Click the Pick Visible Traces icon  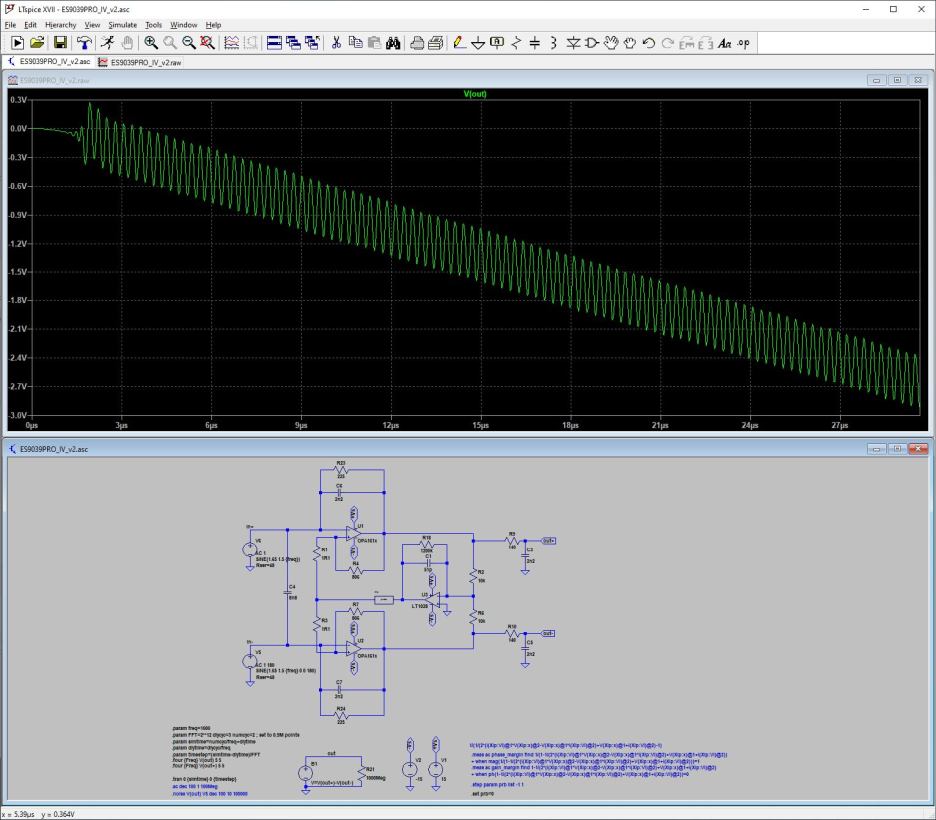click(232, 43)
